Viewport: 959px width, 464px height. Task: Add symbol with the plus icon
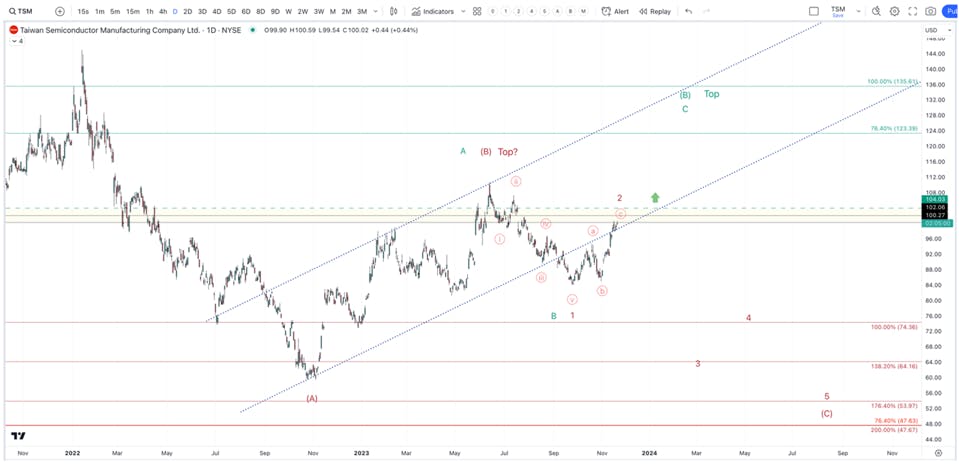(59, 11)
